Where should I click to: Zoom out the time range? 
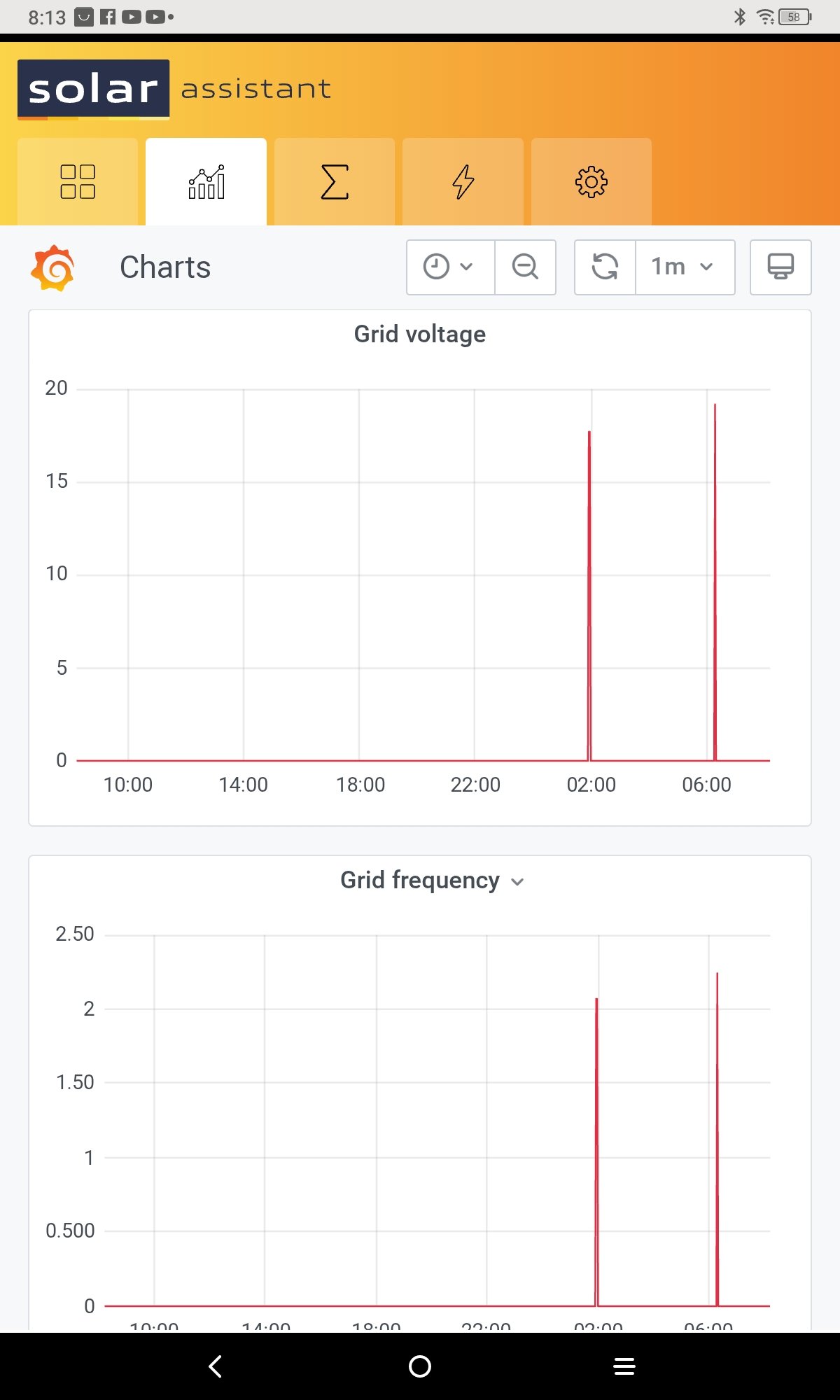[x=525, y=267]
